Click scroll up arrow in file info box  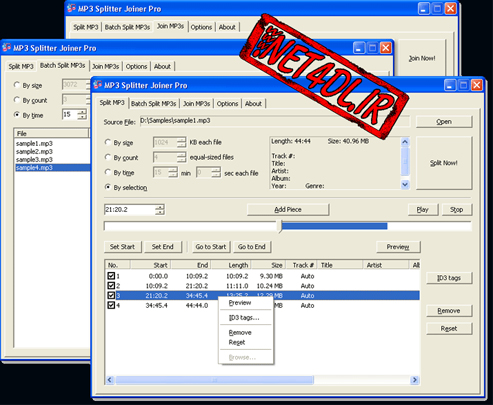(x=405, y=142)
